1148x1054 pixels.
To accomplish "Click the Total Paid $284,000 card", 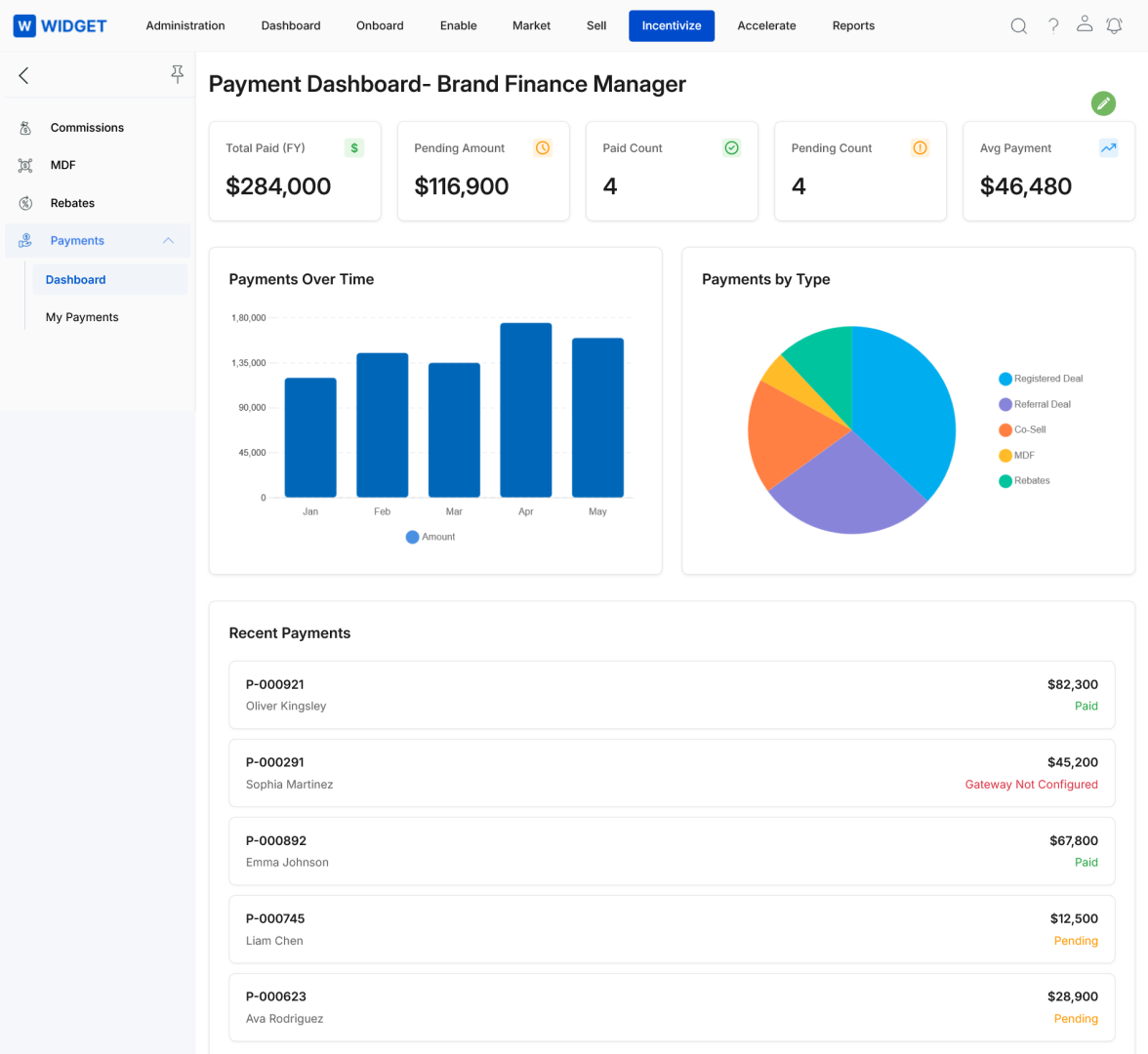I will (295, 172).
